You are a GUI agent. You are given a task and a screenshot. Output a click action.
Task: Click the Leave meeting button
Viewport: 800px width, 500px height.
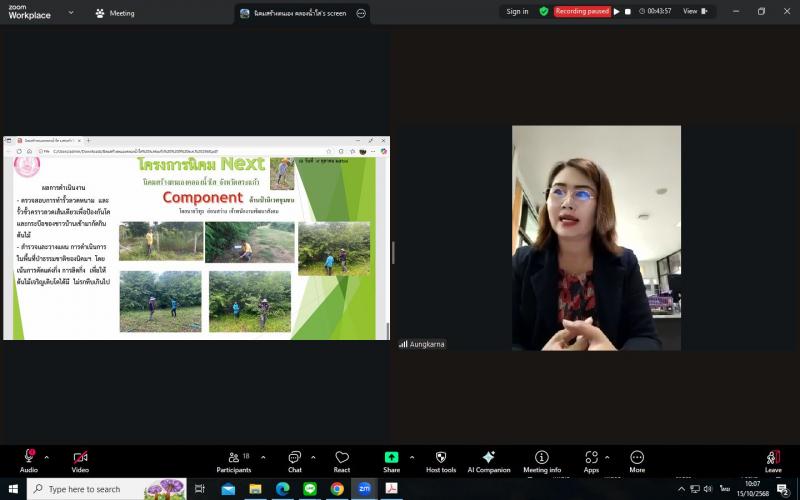[773, 461]
